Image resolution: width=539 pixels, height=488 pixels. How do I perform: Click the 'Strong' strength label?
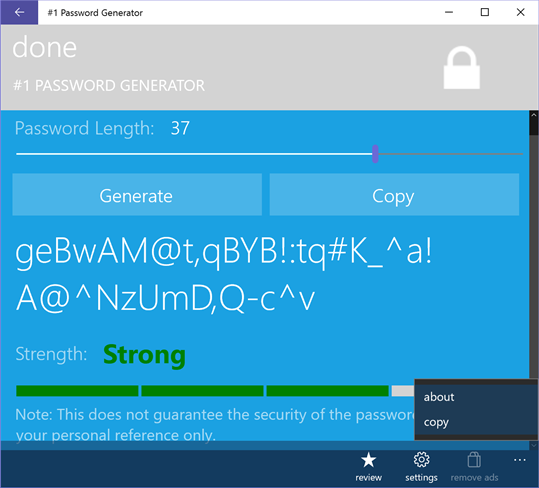point(144,355)
